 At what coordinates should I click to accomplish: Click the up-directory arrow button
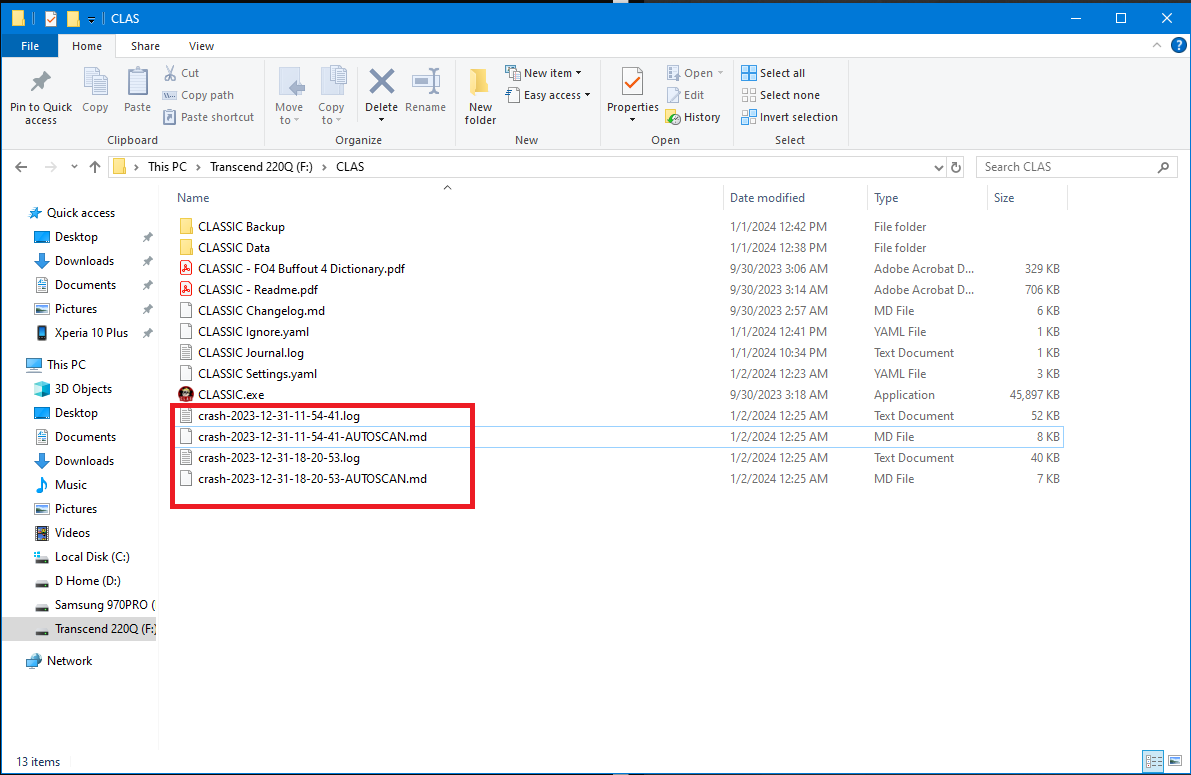click(95, 167)
